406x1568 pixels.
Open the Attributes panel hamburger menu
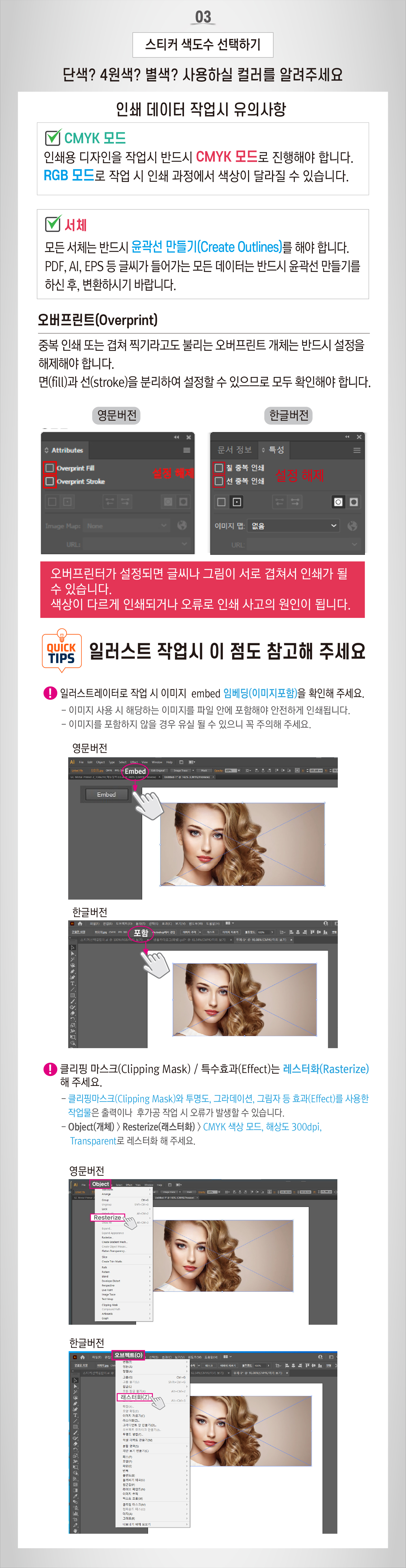click(186, 450)
